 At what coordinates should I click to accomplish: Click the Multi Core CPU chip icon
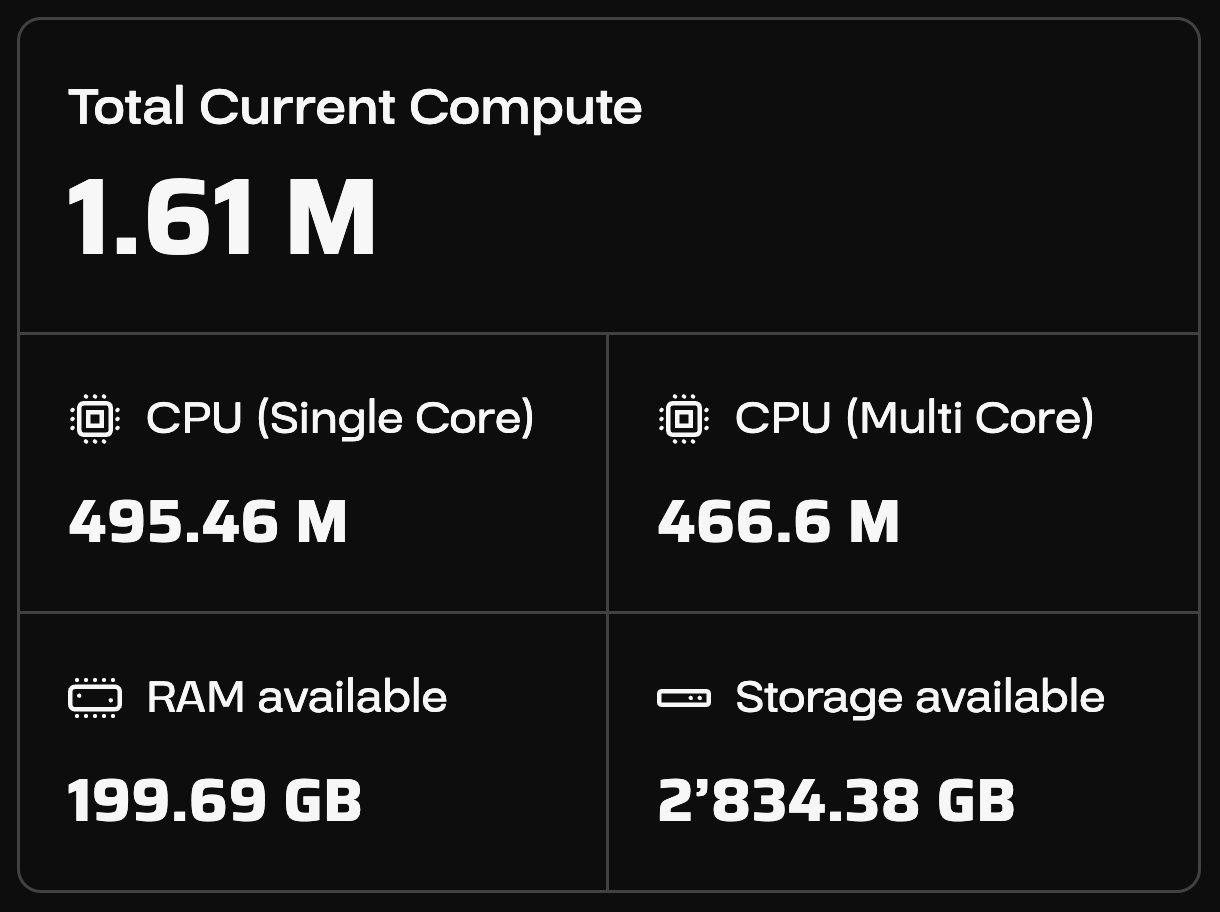[x=684, y=418]
